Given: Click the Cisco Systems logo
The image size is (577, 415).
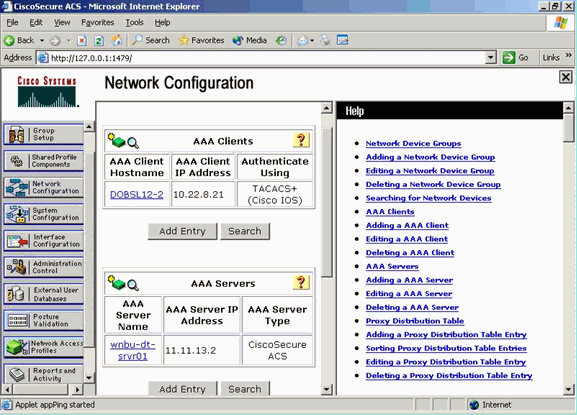Looking at the screenshot, I should point(47,91).
